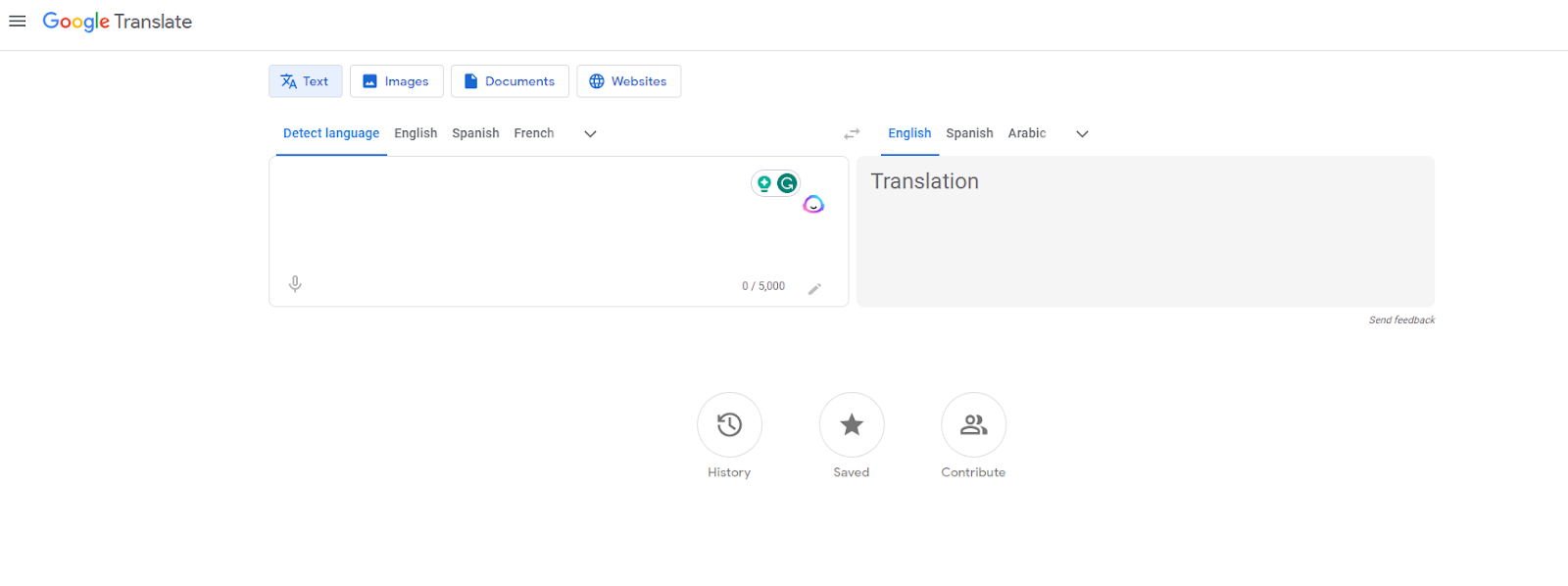1568x586 pixels.
Task: Open Saved translations star
Action: tap(852, 424)
